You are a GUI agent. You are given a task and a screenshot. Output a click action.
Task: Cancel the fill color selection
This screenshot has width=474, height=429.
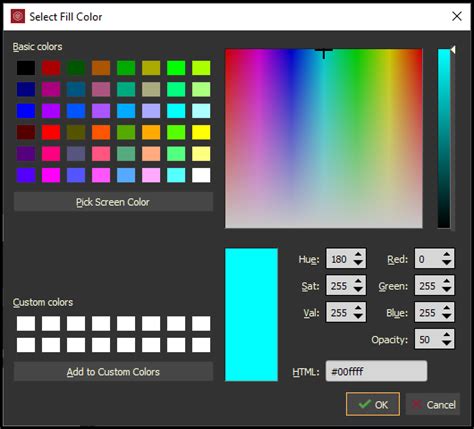pos(433,404)
